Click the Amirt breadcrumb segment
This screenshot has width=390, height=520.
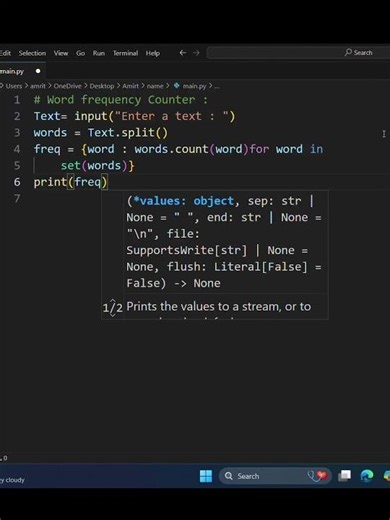pos(130,86)
